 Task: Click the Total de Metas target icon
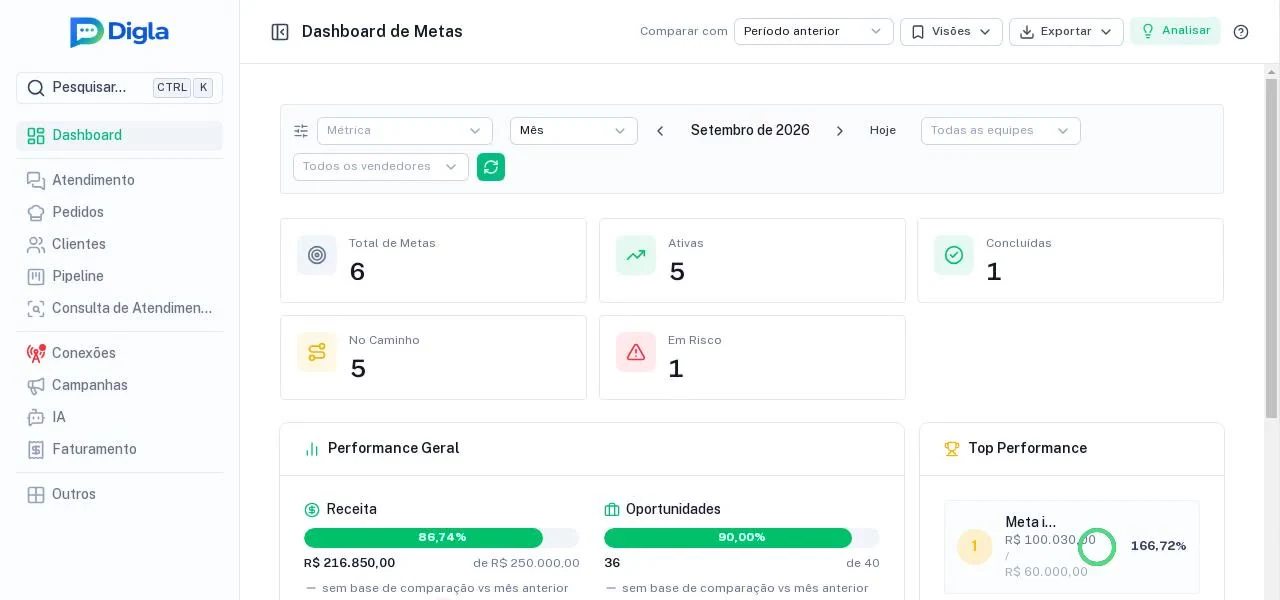pos(317,255)
